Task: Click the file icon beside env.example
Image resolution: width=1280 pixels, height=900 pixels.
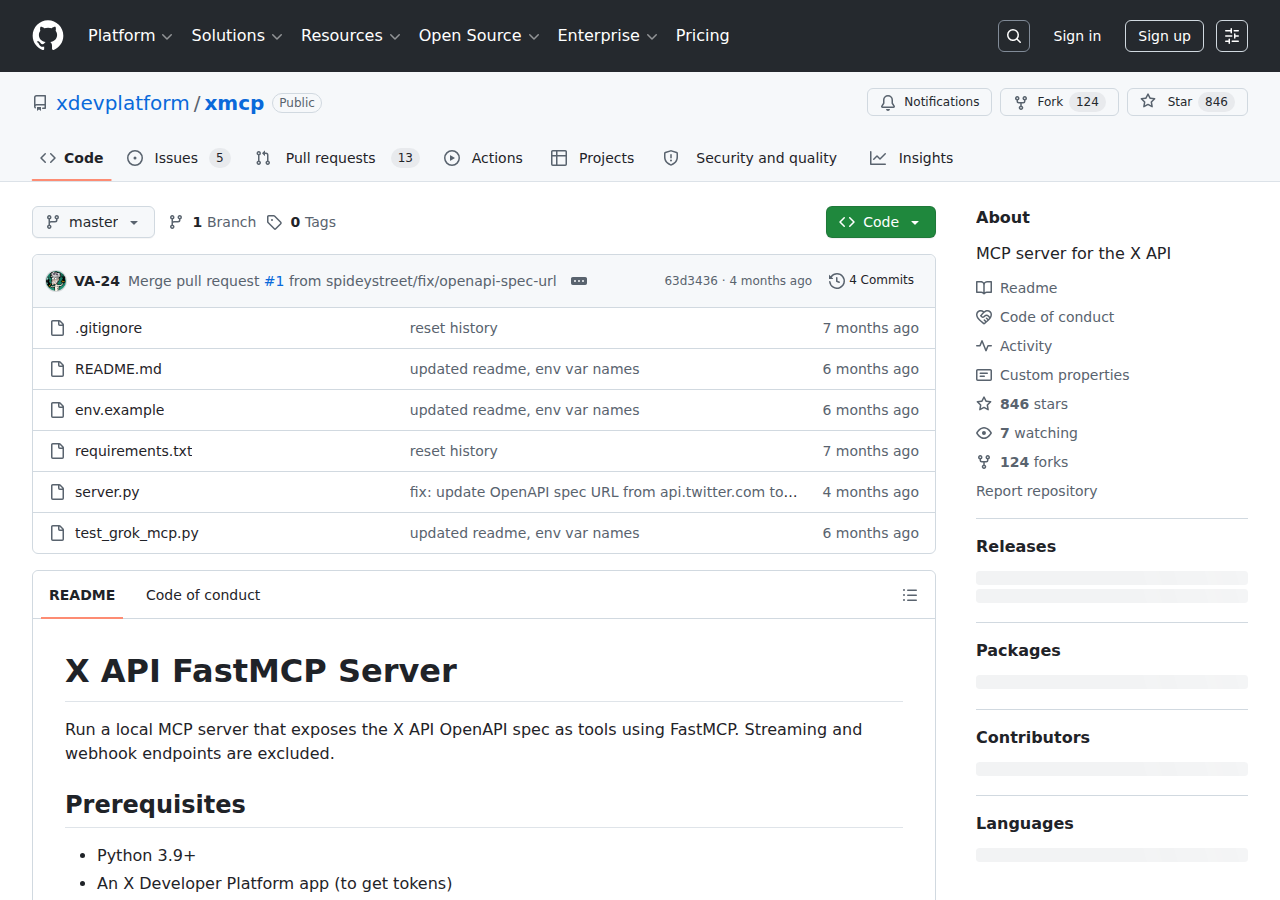Action: 58,410
